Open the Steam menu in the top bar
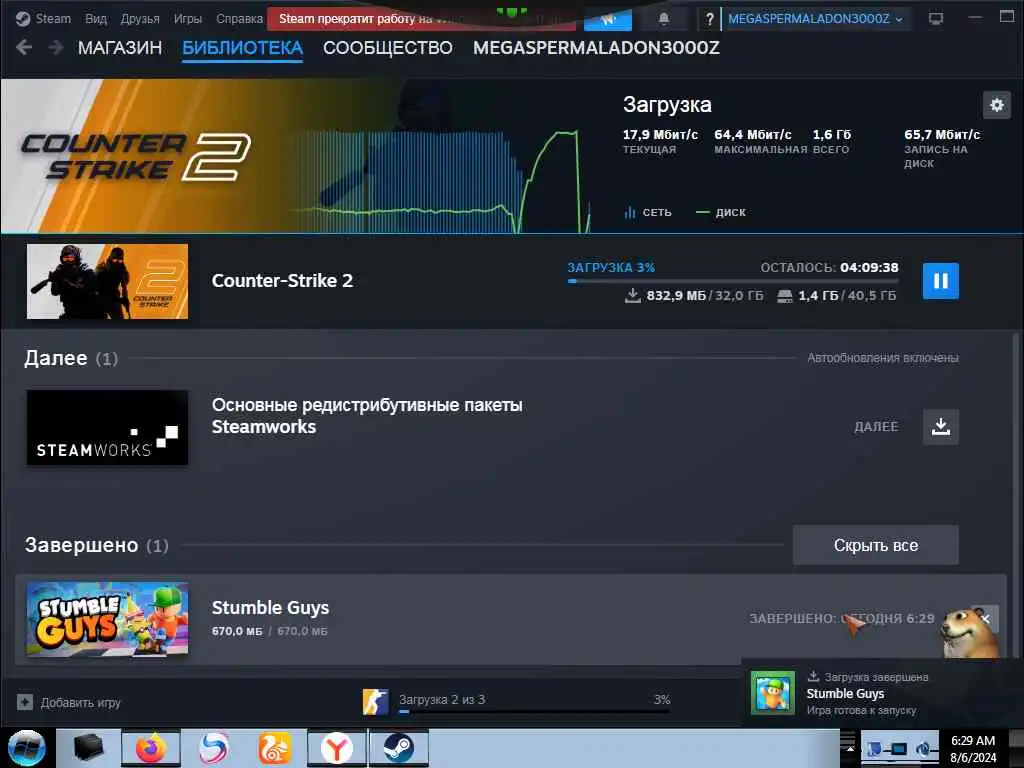The image size is (1024, 768). [43, 18]
